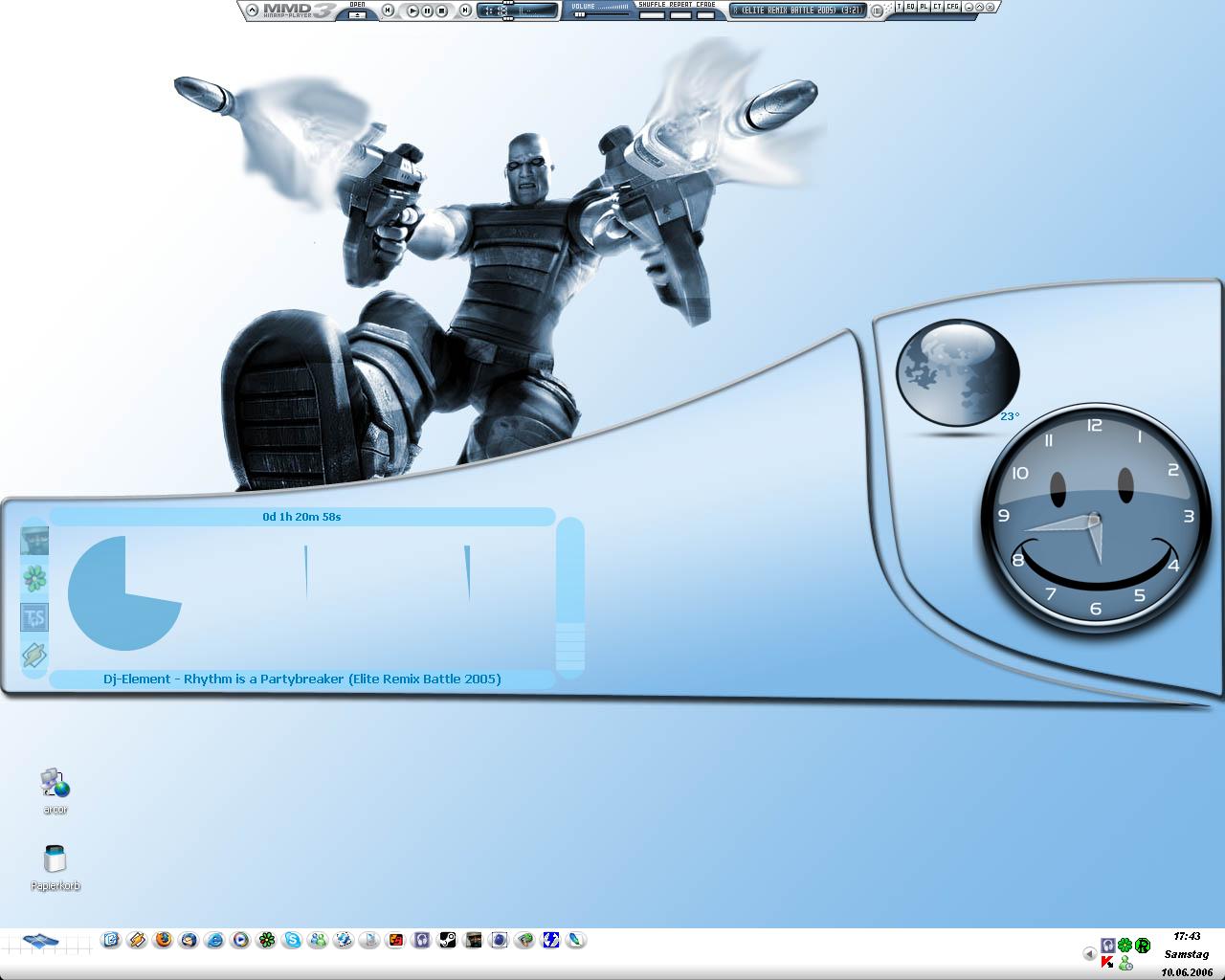
Task: Stop playback with the square stop button
Action: (x=441, y=11)
